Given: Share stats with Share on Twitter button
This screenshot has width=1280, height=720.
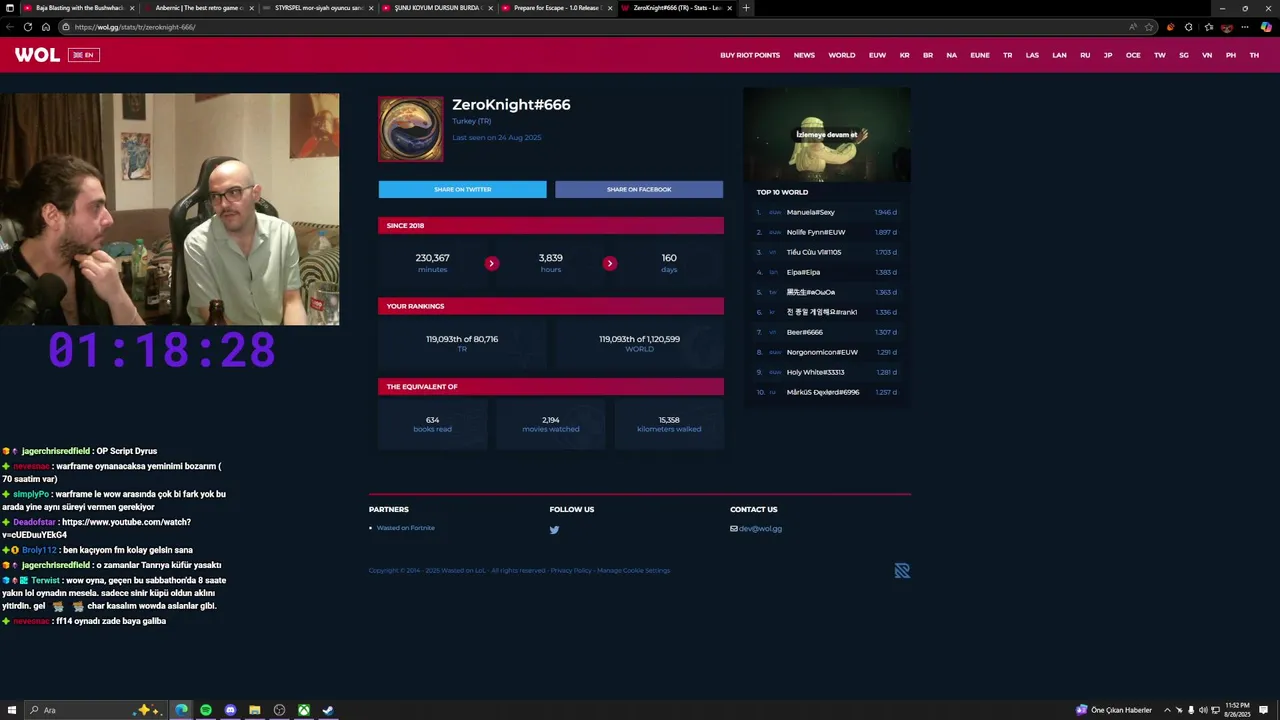Looking at the screenshot, I should pos(462,189).
